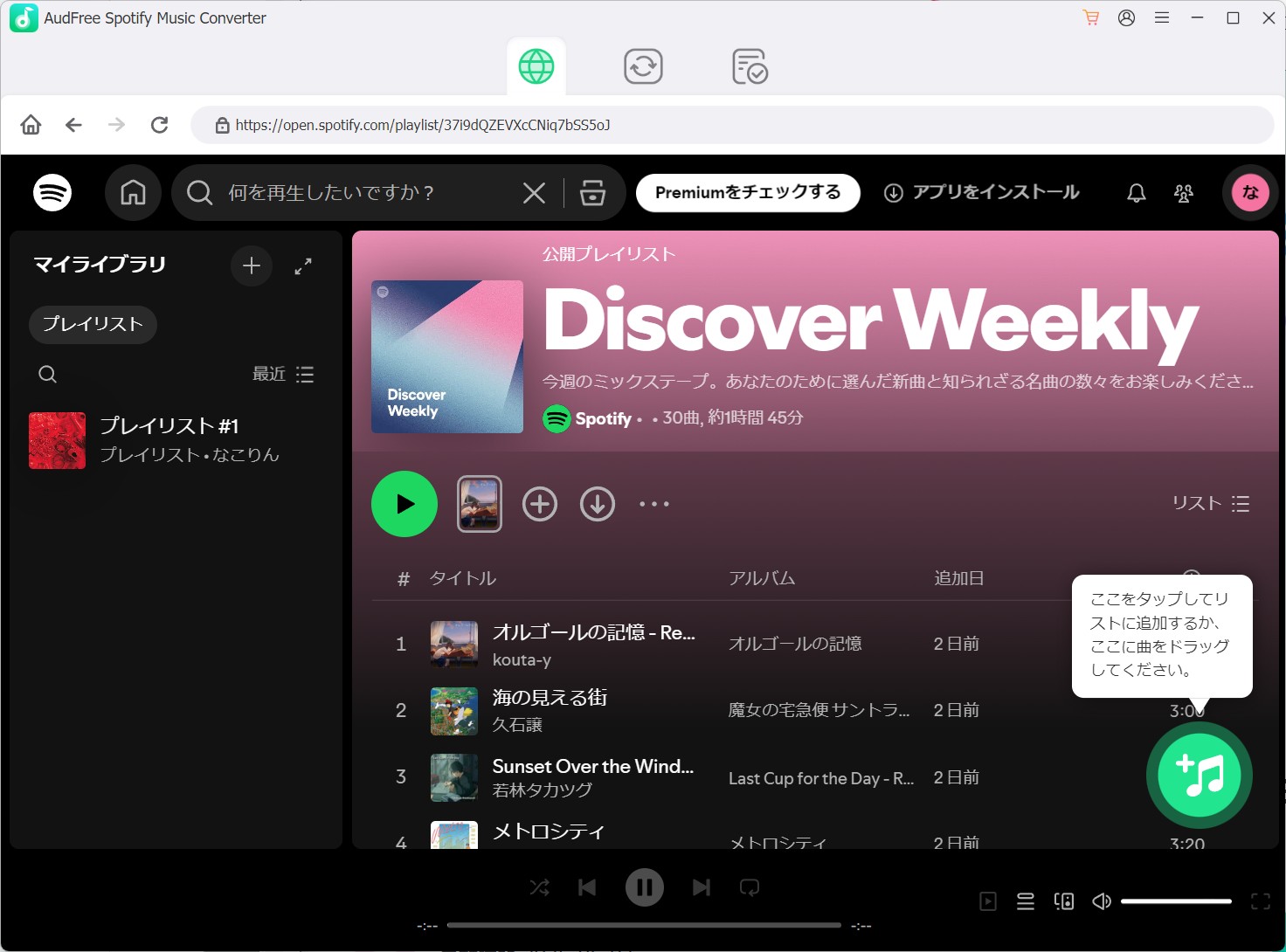Viewport: 1286px width, 952px height.
Task: Click the アルバム column header
Action: [x=762, y=578]
